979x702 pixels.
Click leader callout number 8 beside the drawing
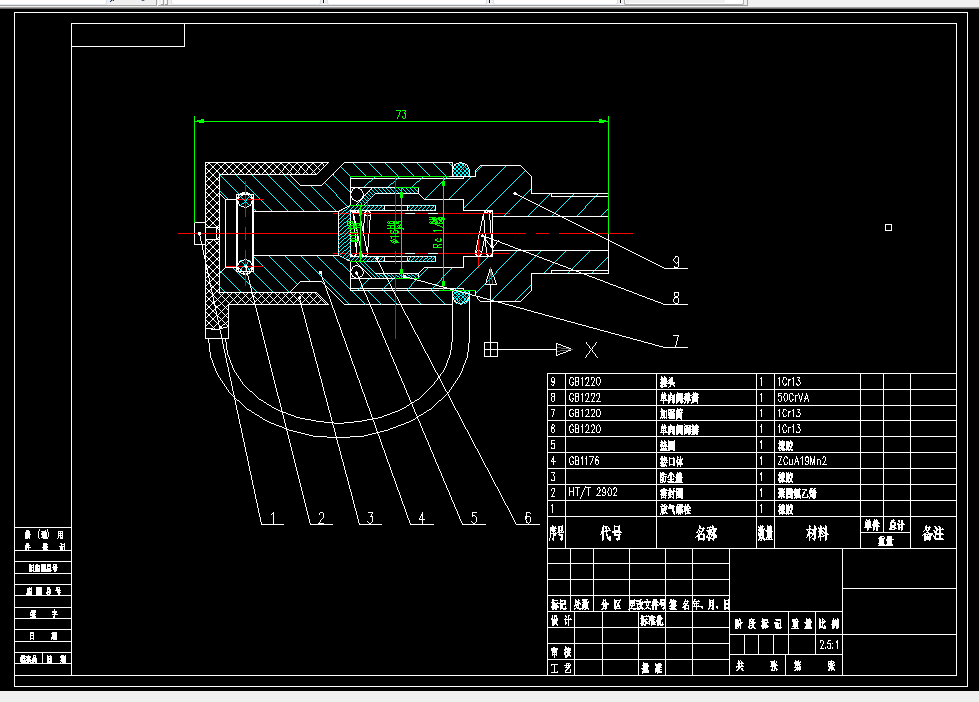click(x=676, y=298)
